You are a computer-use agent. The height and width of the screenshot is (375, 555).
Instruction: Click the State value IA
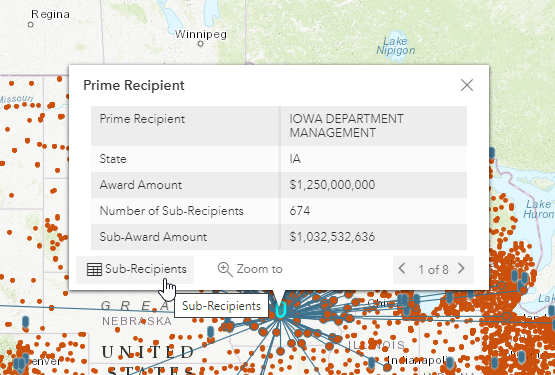coord(295,159)
